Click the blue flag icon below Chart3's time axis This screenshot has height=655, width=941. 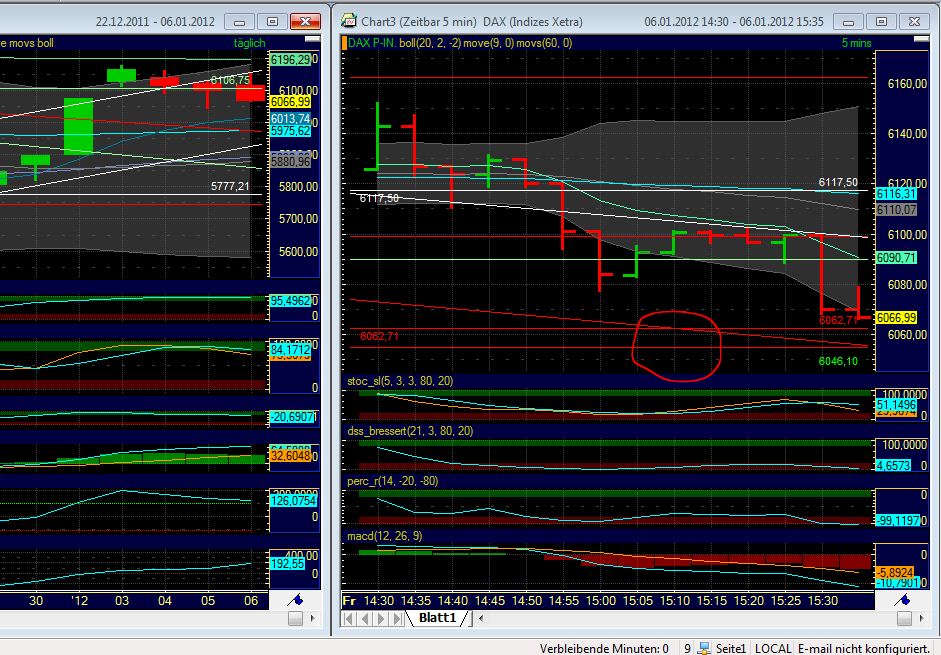click(x=899, y=599)
